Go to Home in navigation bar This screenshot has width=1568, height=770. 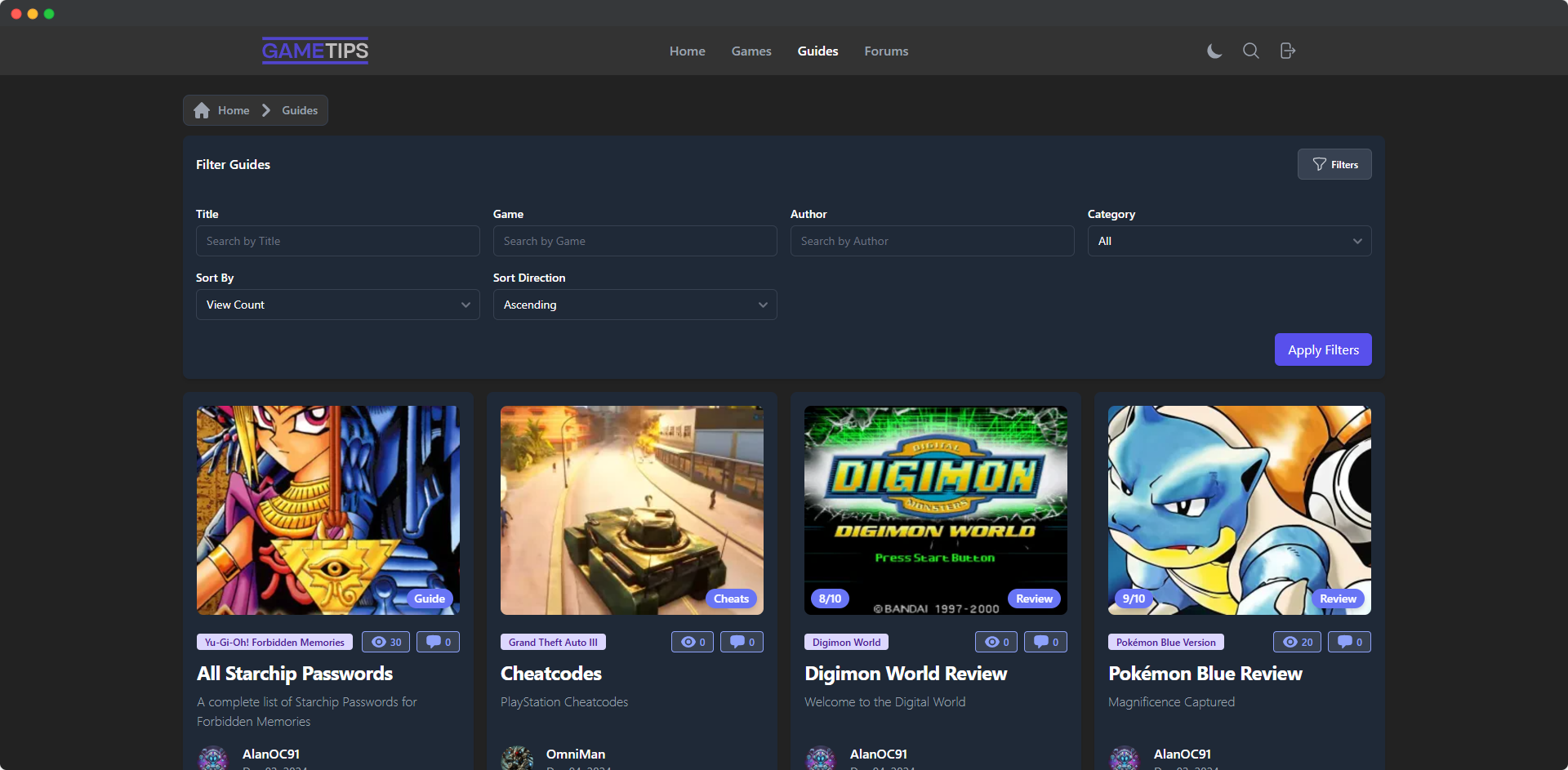[x=688, y=51]
